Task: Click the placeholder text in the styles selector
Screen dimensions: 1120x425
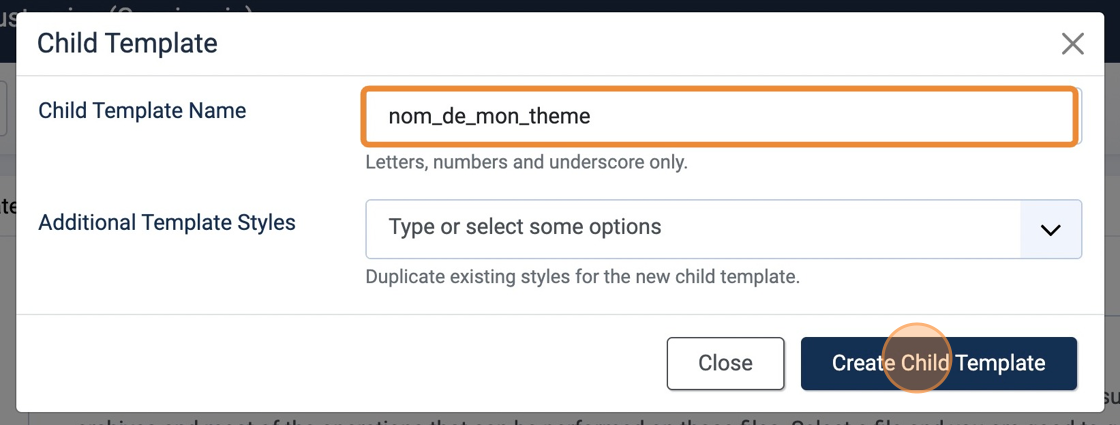Action: pos(525,228)
